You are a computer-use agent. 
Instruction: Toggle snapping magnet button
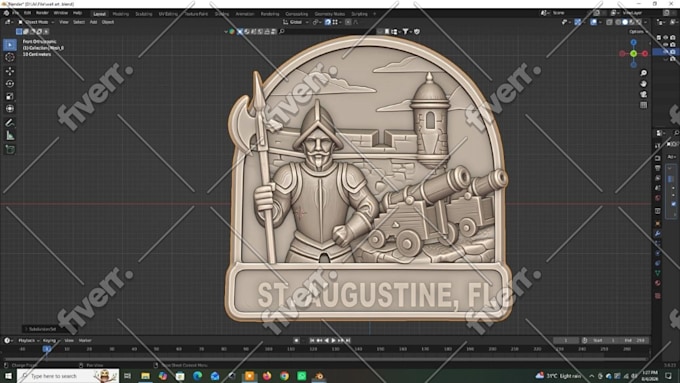click(328, 22)
